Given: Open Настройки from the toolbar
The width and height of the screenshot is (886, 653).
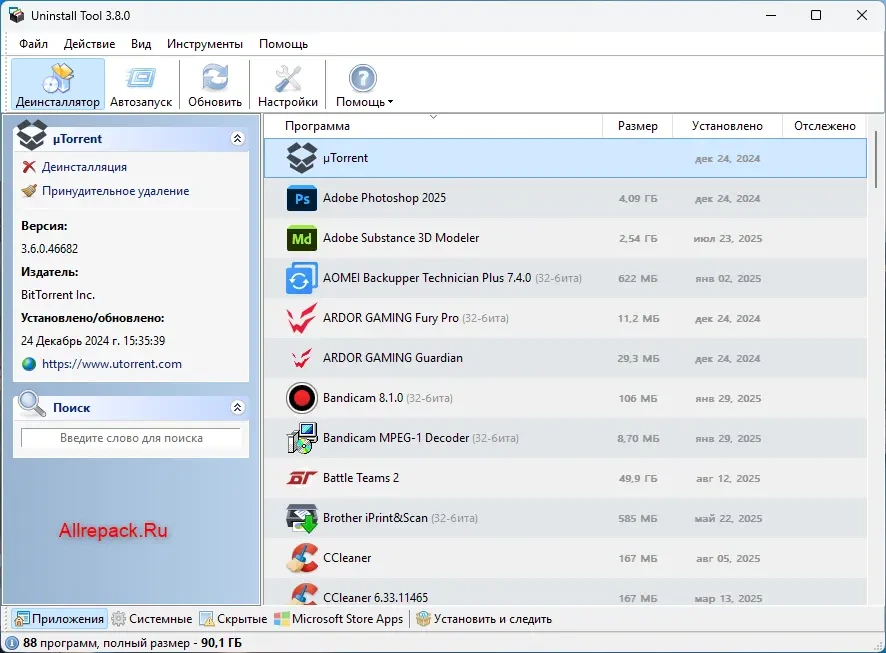Looking at the screenshot, I should [x=288, y=84].
